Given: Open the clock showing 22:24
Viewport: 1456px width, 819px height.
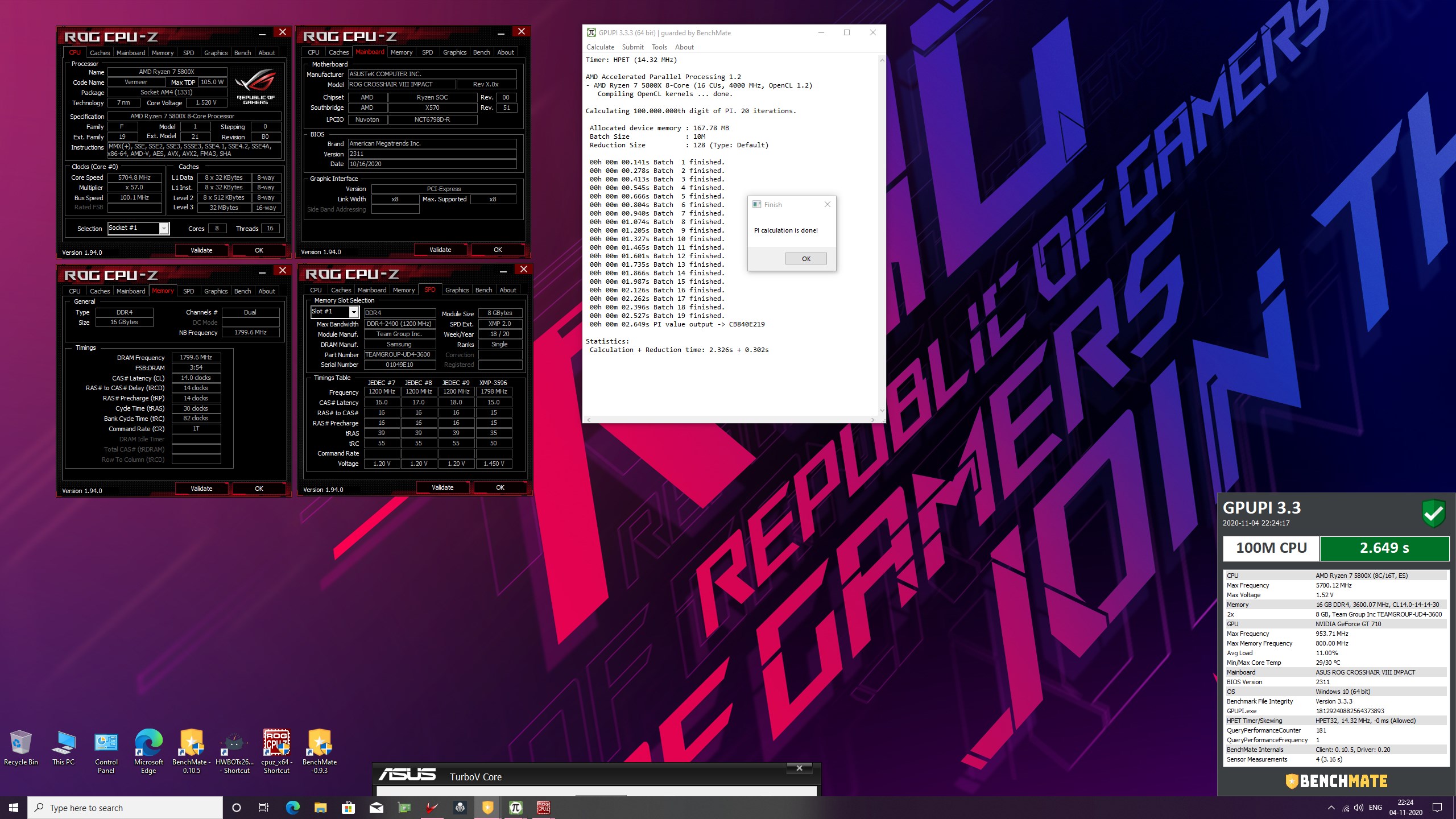Looking at the screenshot, I should point(1405,808).
